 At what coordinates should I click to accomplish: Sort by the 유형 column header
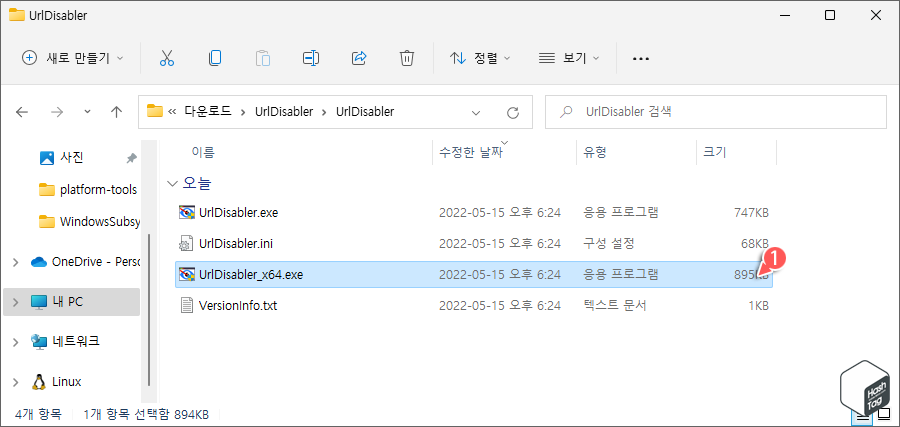click(x=595, y=152)
